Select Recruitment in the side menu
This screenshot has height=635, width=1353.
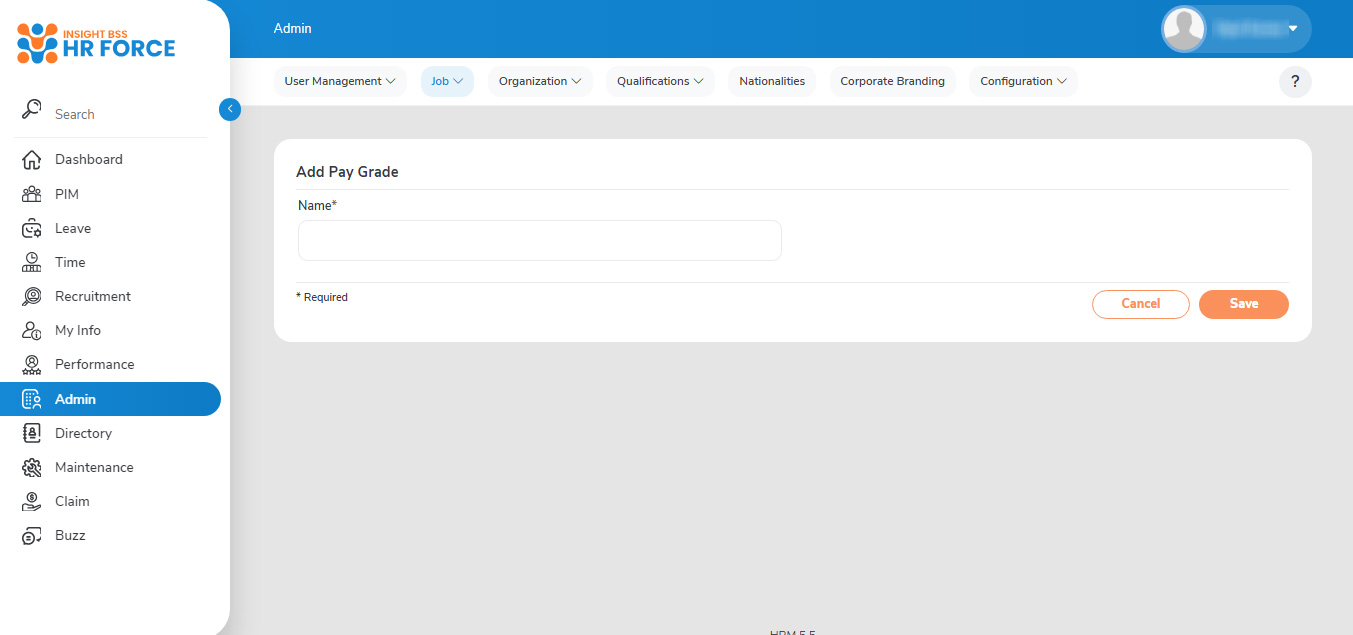coord(93,296)
